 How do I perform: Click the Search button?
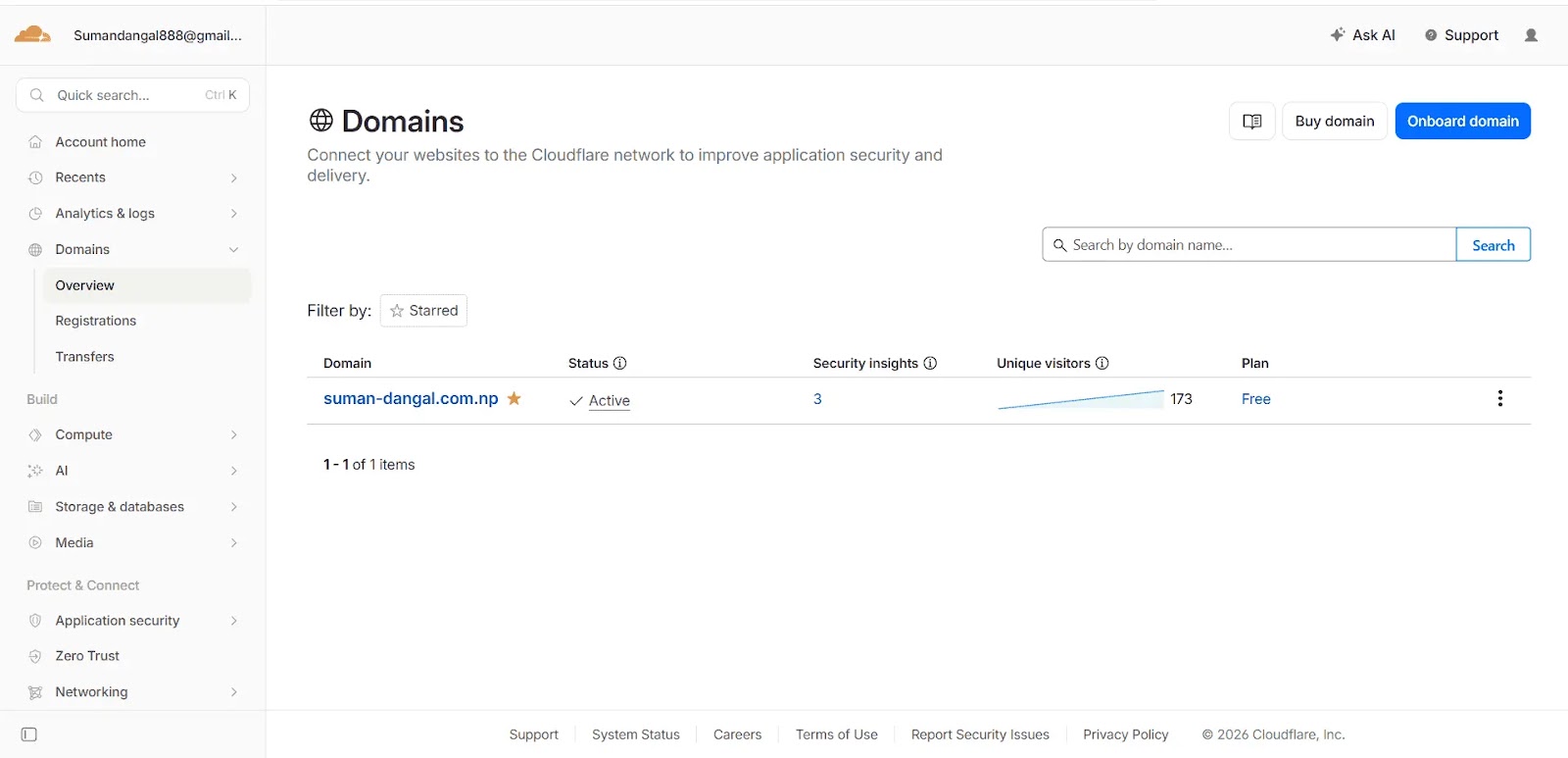click(1494, 245)
